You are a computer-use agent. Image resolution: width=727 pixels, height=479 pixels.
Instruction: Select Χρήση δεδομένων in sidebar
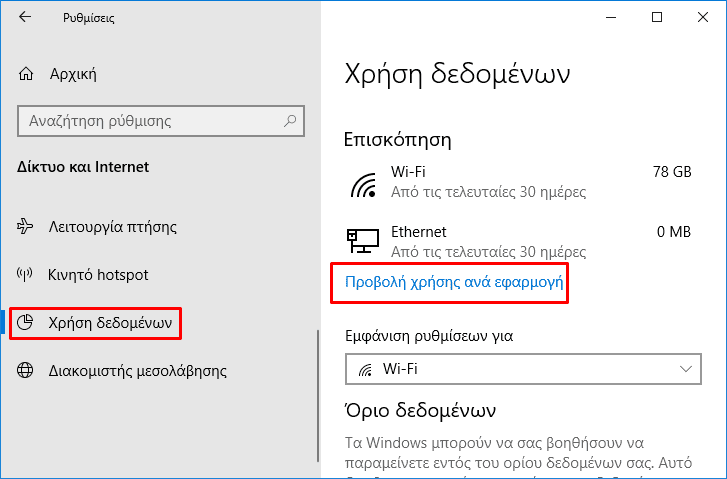point(110,322)
